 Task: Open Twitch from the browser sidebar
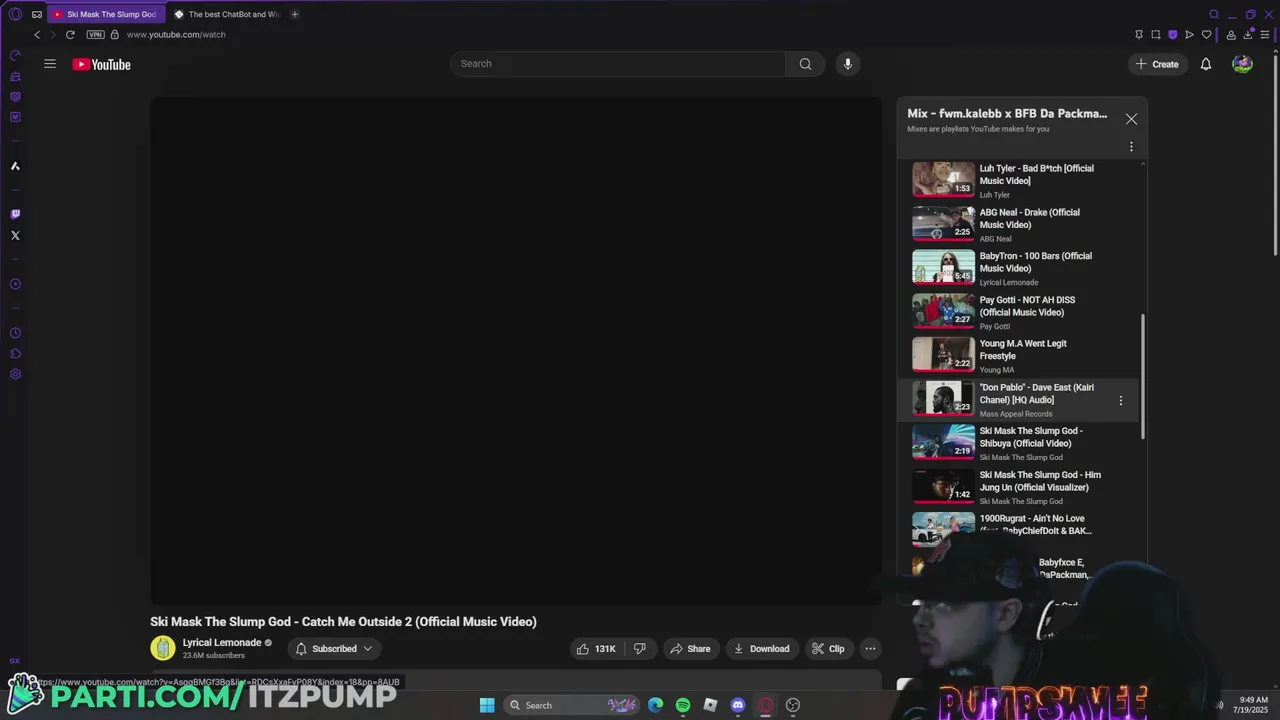[x=15, y=214]
